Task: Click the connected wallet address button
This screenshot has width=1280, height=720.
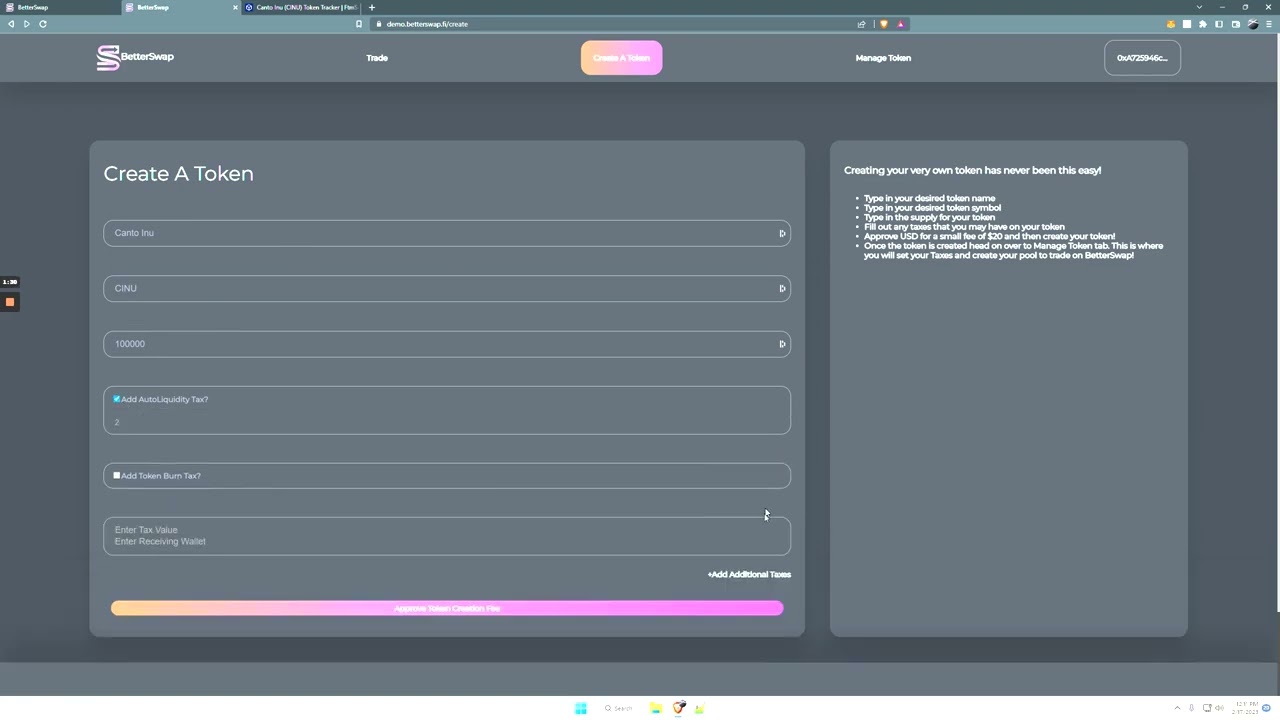Action: [1142, 58]
